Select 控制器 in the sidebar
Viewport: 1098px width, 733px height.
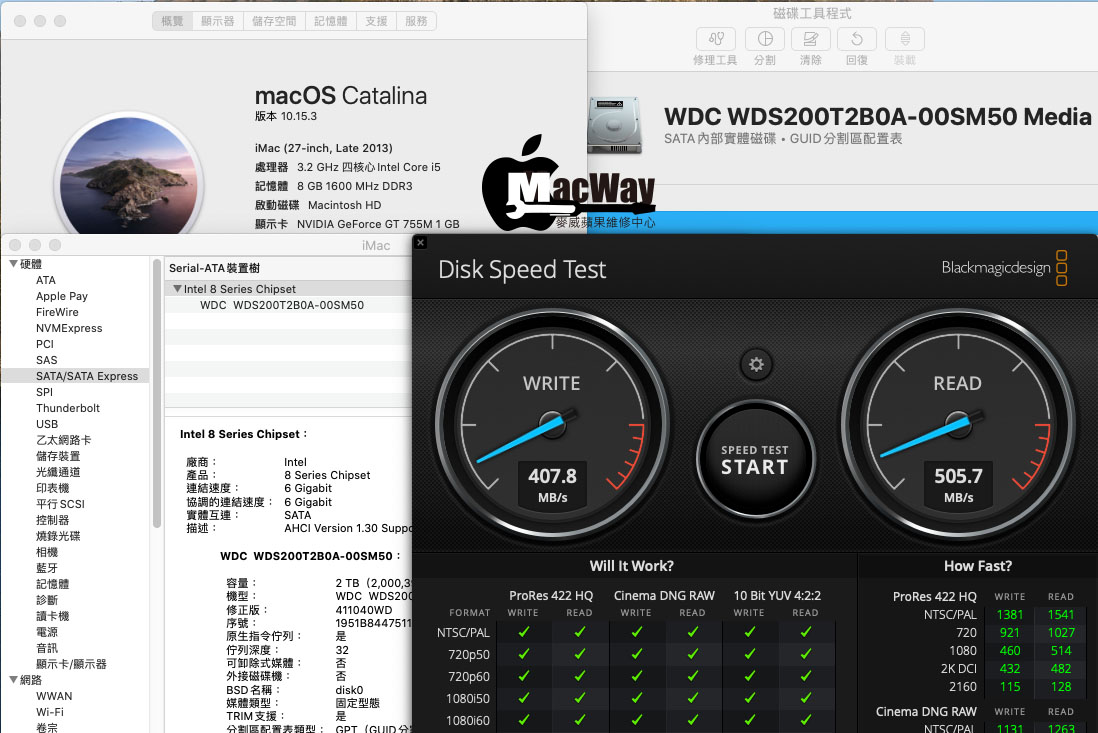pos(53,520)
